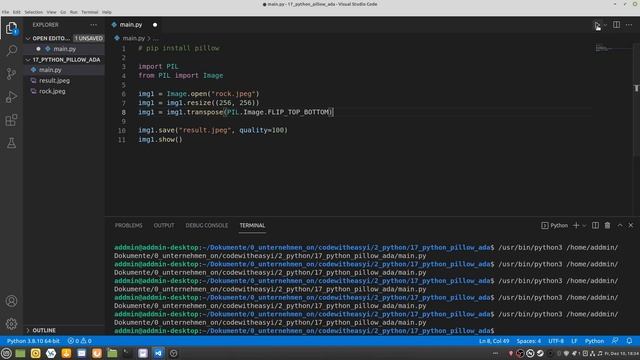Click the unsaved dot on main.py tab

(155, 25)
